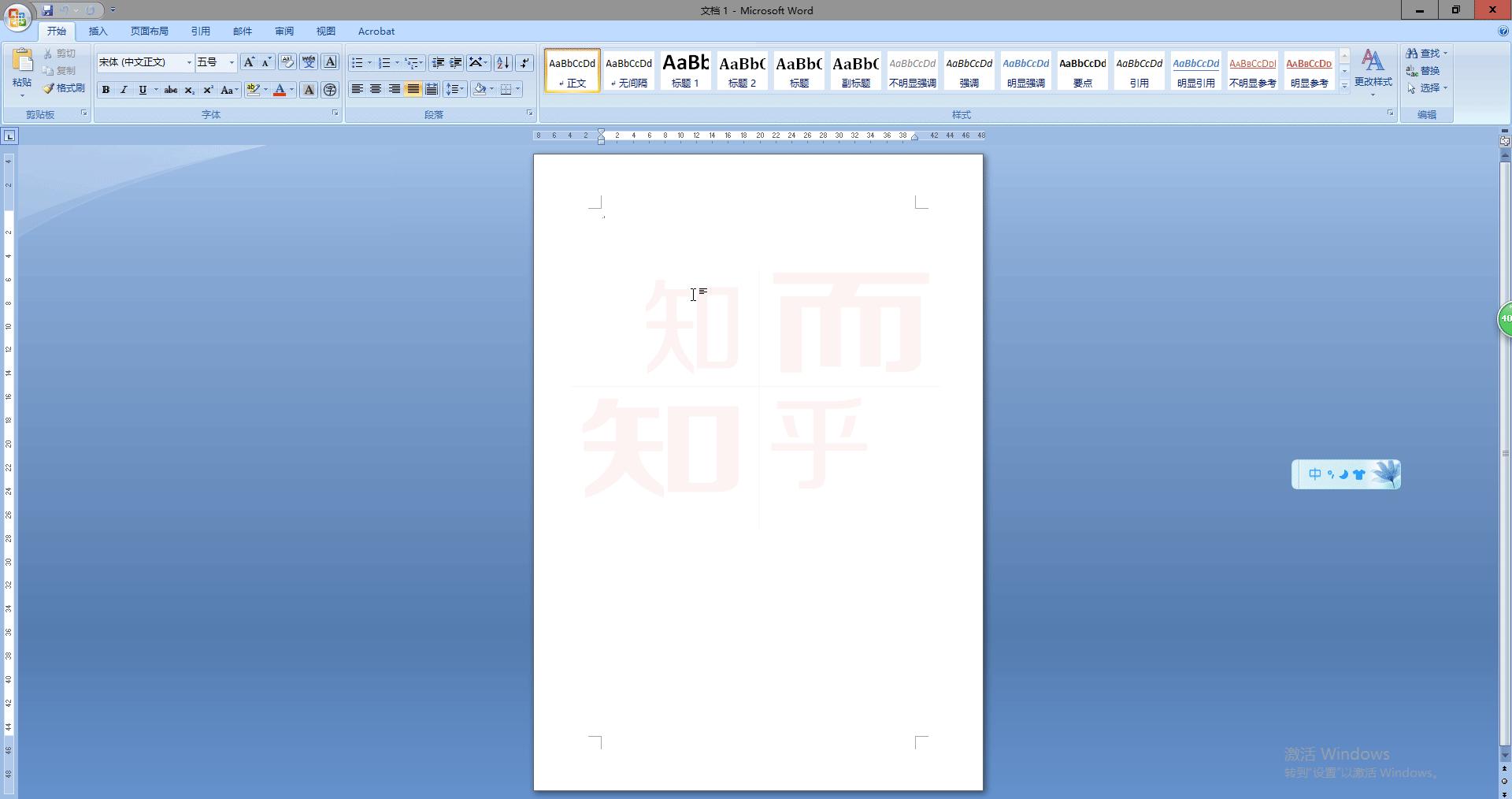
Task: Click the Format Painter (格式刷) icon
Action: [47, 87]
